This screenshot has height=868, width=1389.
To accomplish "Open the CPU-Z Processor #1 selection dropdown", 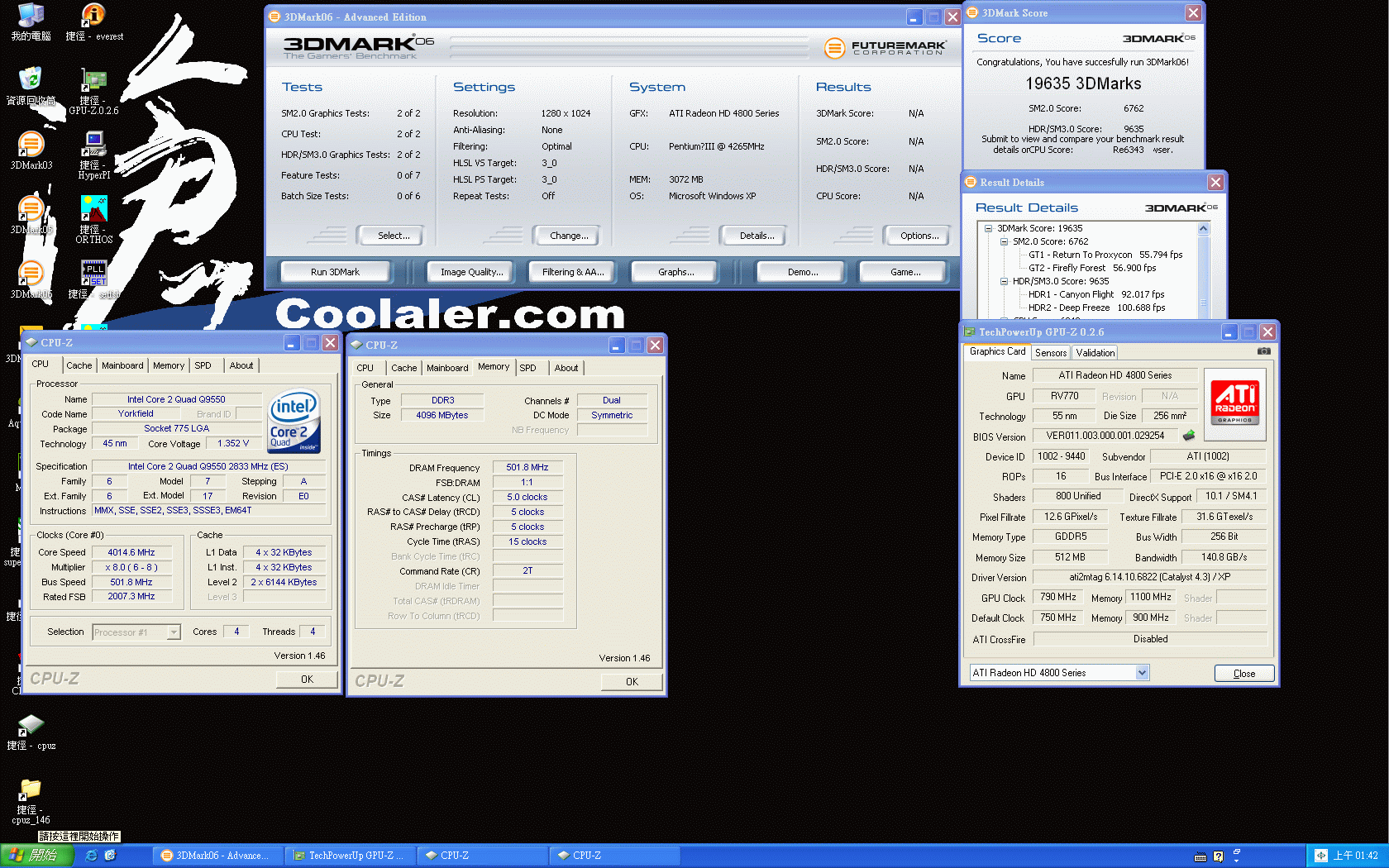I will [174, 632].
